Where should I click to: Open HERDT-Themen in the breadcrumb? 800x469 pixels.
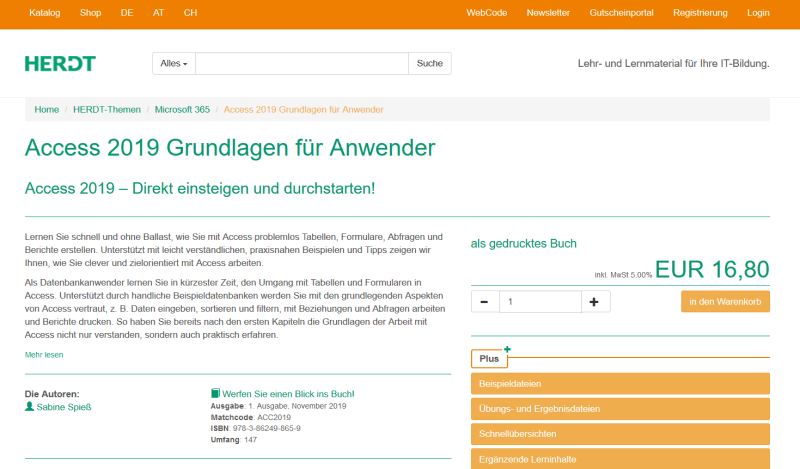click(107, 109)
